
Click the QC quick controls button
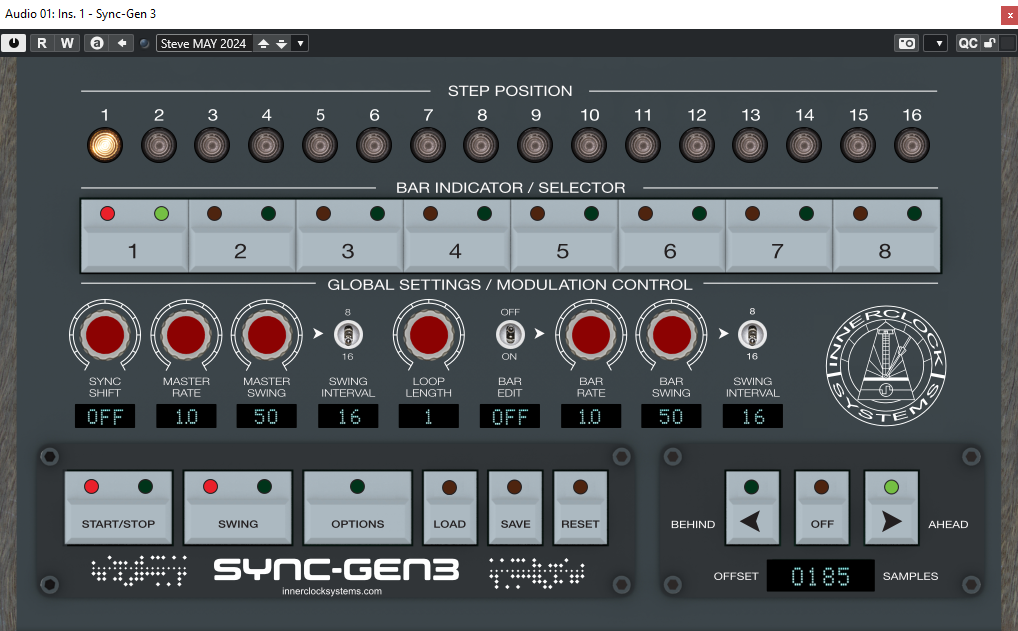967,43
